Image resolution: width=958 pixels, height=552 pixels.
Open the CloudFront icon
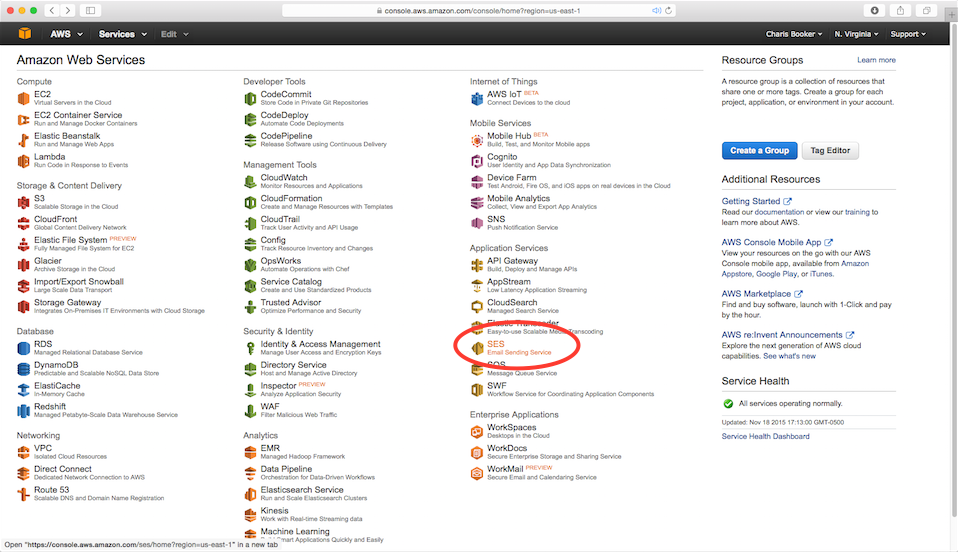tap(23, 223)
